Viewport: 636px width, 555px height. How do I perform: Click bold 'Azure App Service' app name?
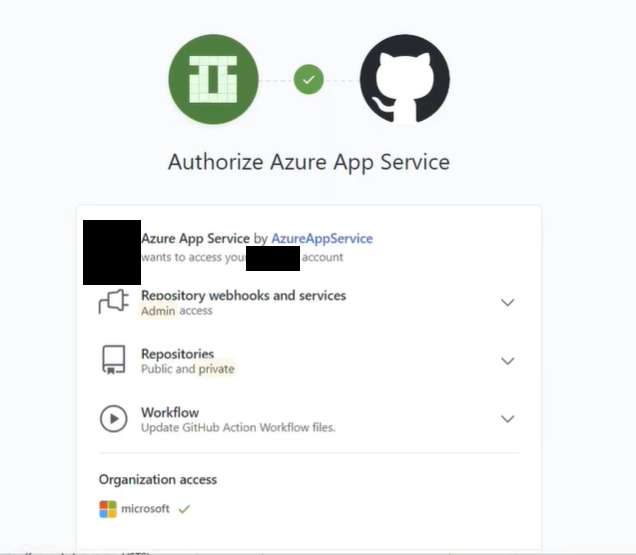196,239
